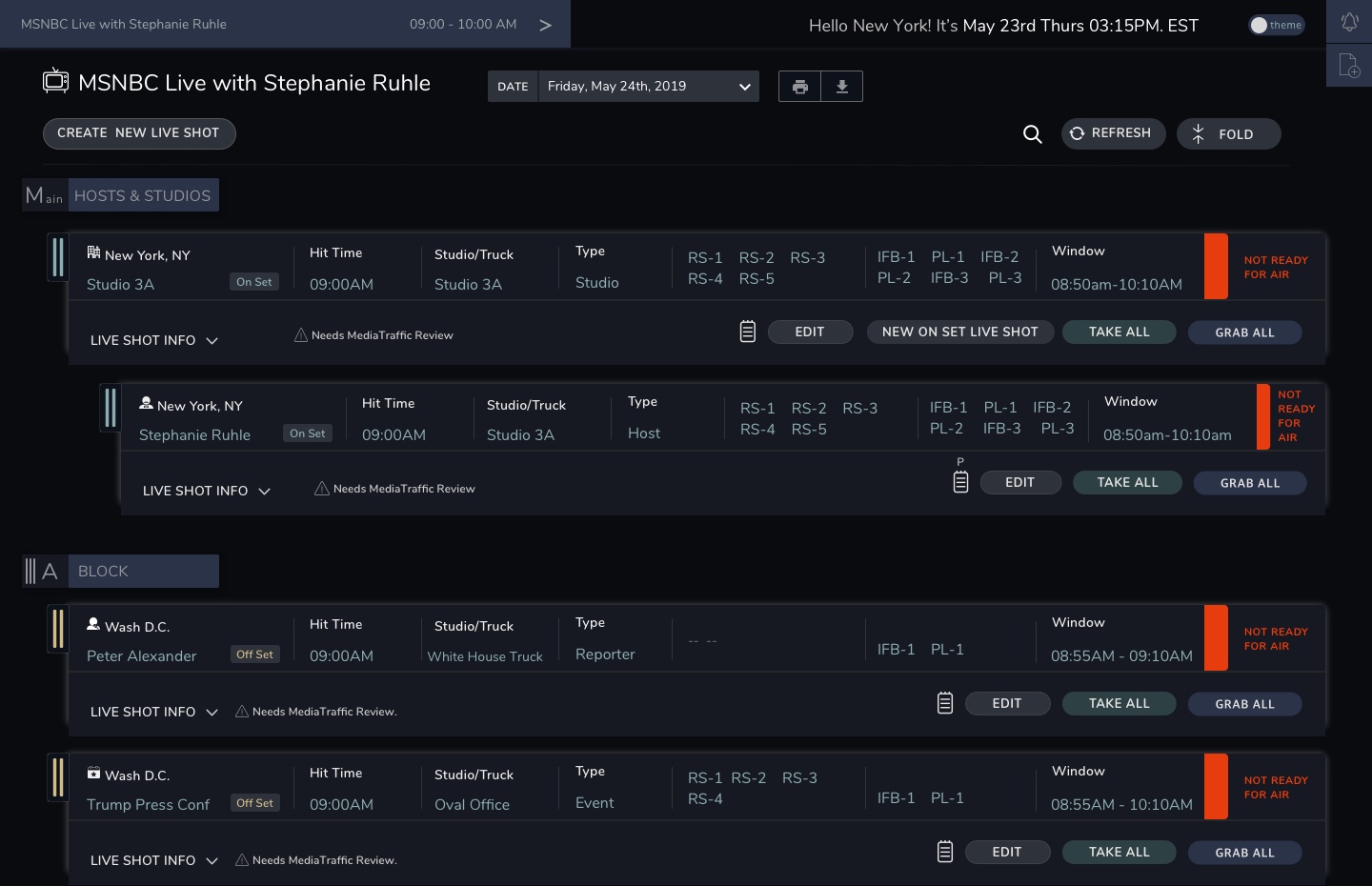Toggle the theme switch
The height and width of the screenshot is (886, 1372).
click(x=1276, y=25)
